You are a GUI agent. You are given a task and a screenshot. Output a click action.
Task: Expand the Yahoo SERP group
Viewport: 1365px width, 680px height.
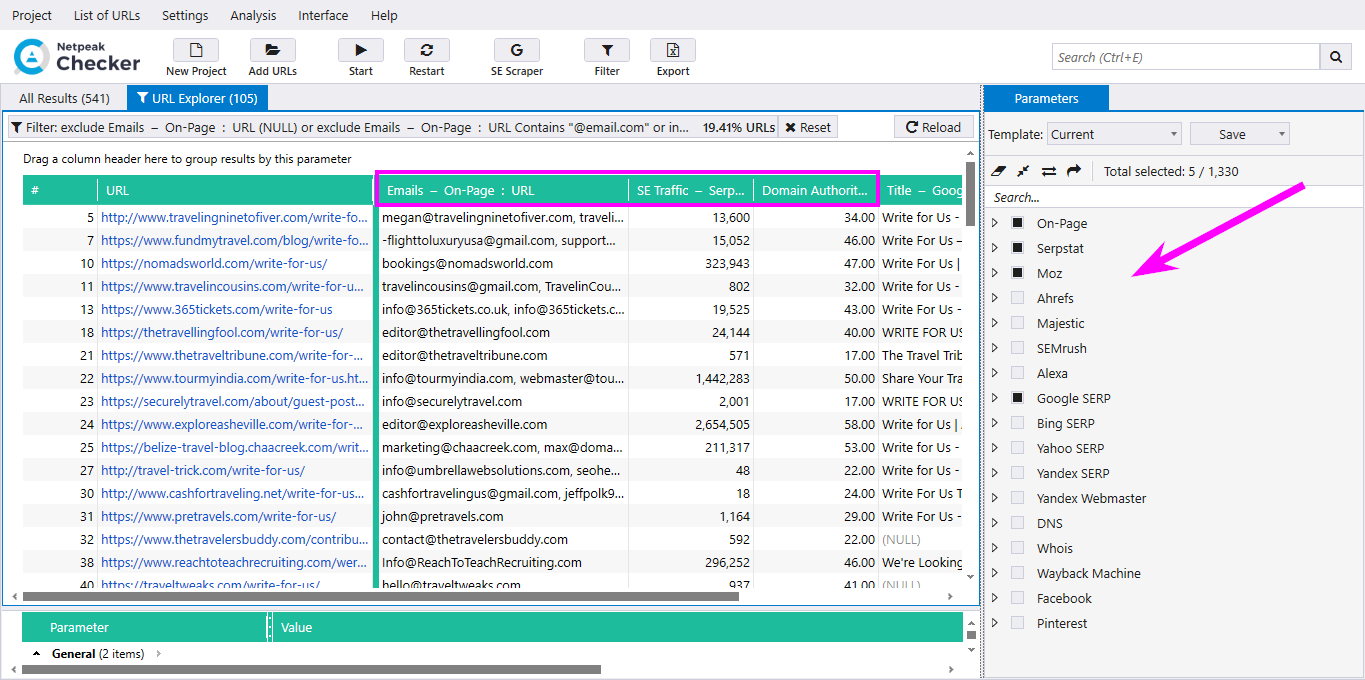coord(995,448)
